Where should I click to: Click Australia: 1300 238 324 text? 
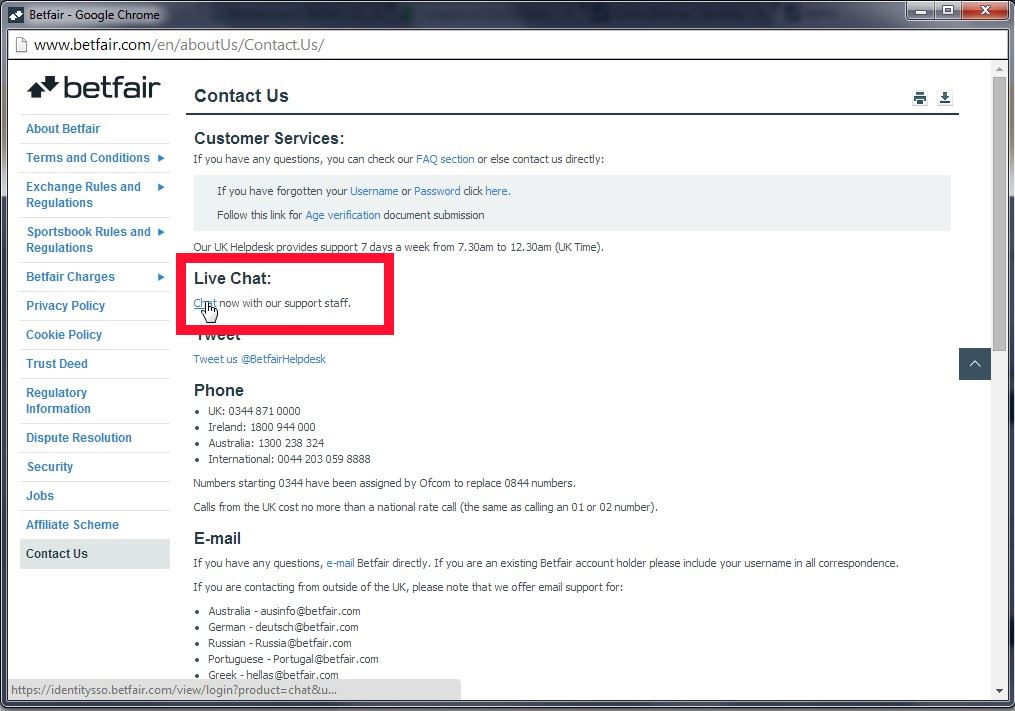(x=266, y=444)
